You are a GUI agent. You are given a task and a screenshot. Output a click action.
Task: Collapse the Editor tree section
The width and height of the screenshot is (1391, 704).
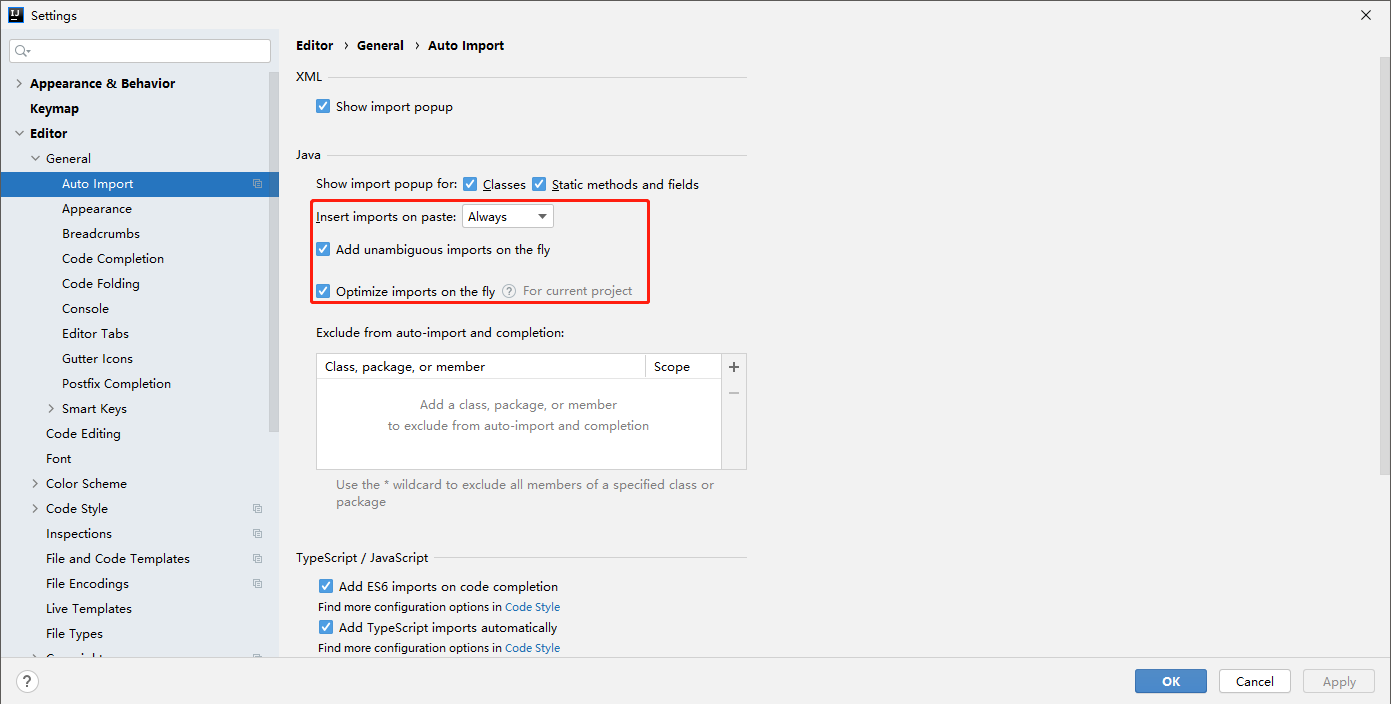coord(19,134)
